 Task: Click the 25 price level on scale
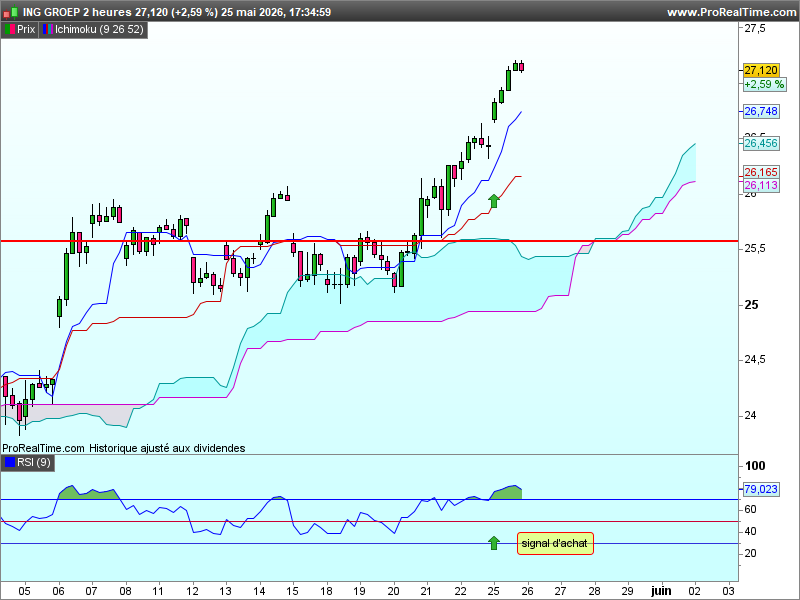pyautogui.click(x=751, y=305)
